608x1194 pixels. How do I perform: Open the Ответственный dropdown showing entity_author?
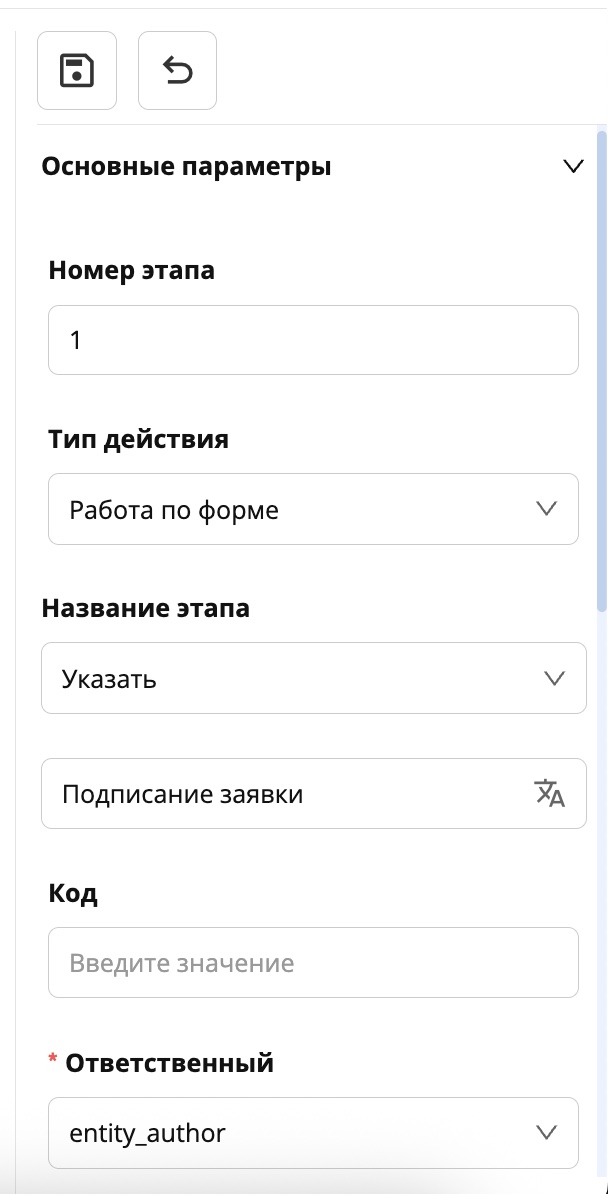[313, 1132]
